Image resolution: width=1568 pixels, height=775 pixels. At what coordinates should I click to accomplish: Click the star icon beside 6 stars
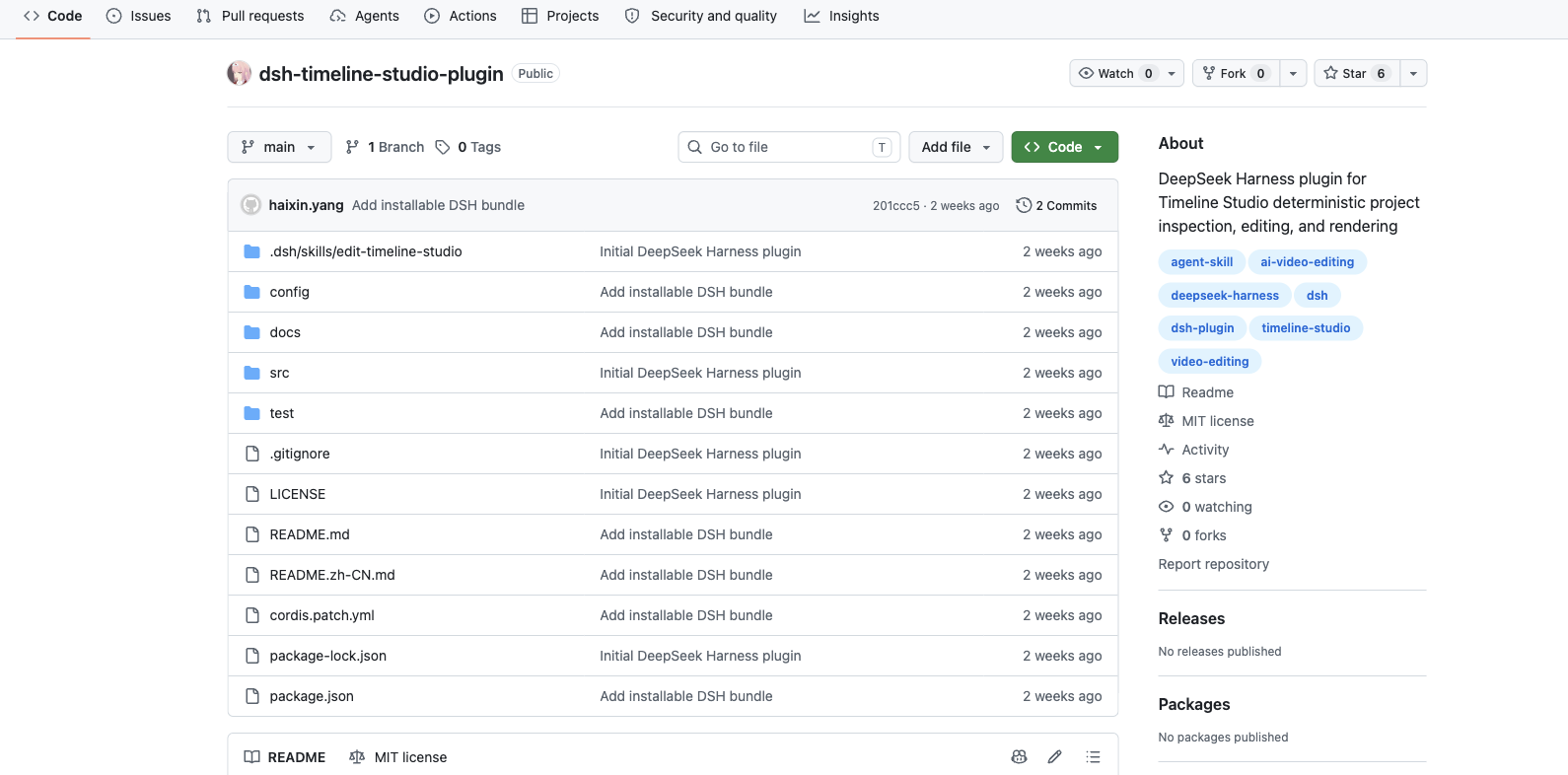1167,478
